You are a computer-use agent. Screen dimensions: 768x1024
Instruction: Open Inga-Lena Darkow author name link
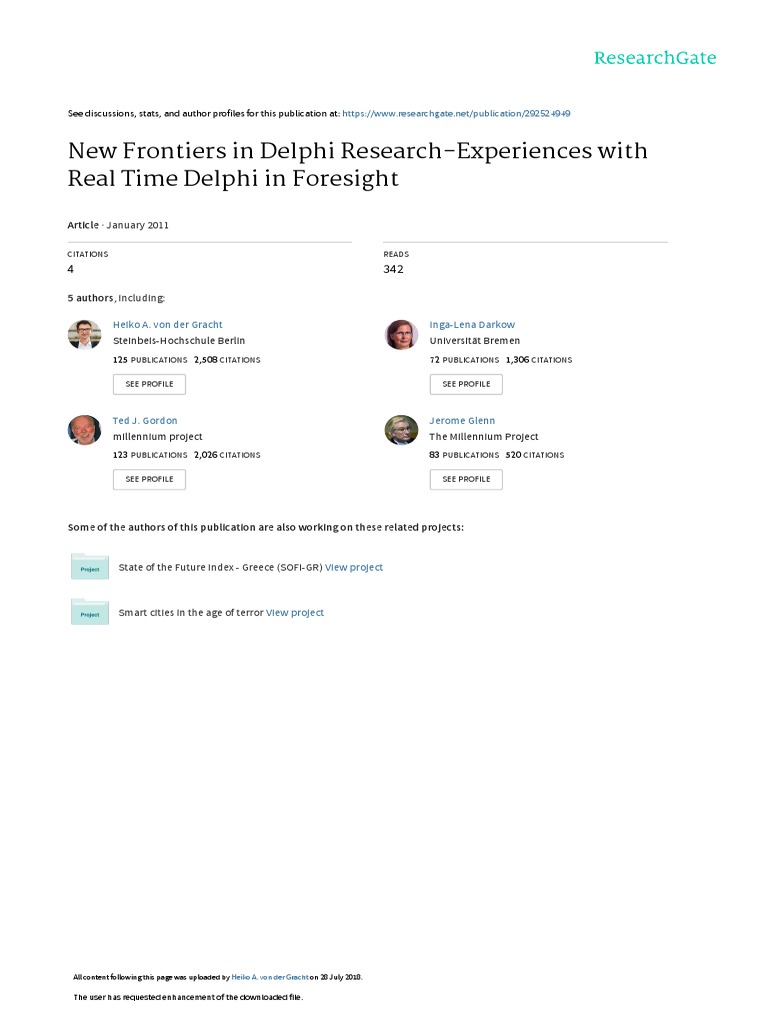tap(472, 325)
